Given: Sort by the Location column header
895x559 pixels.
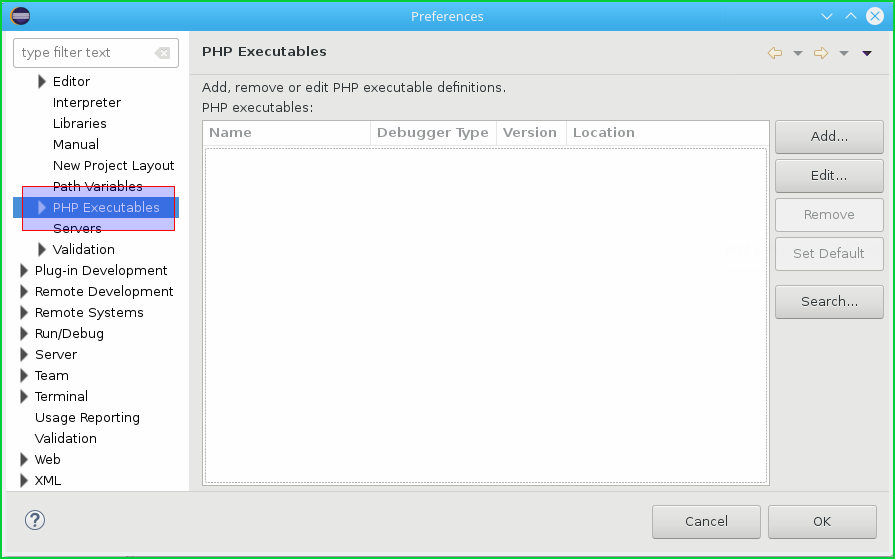Looking at the screenshot, I should 667,133.
